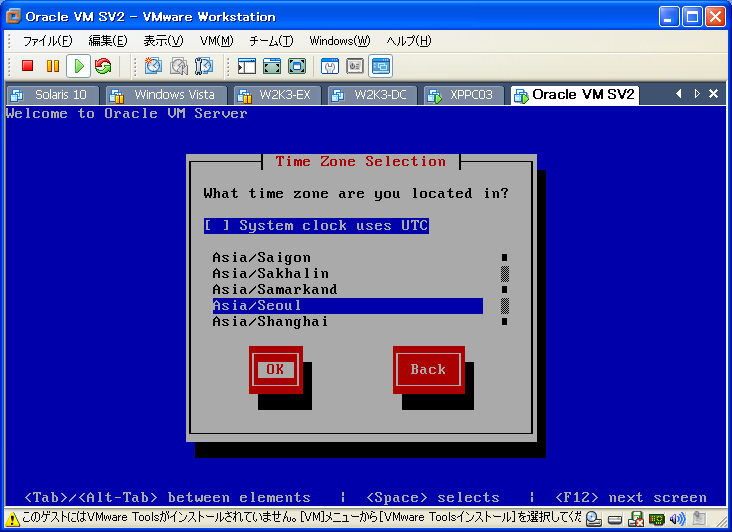The image size is (732, 532).
Task: Switch to the W2K3-DC tab
Action: click(373, 95)
